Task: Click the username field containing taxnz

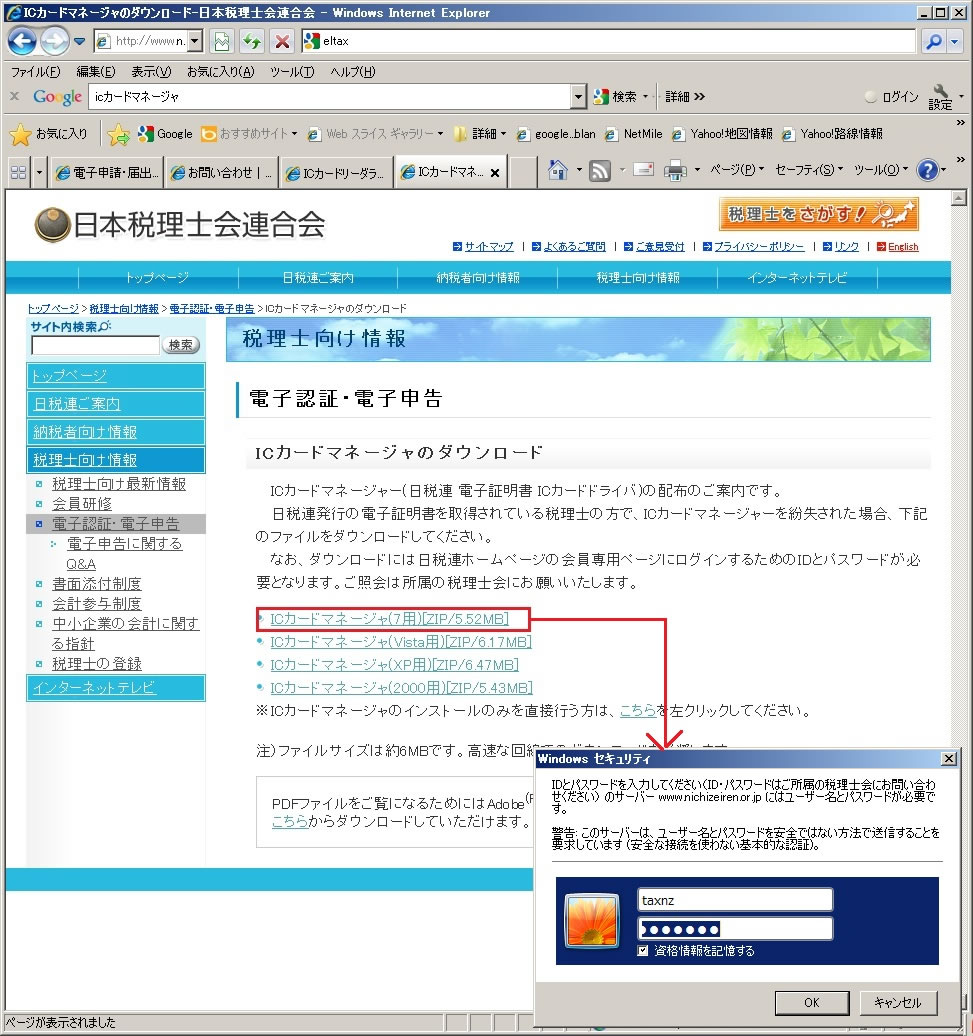Action: click(735, 900)
